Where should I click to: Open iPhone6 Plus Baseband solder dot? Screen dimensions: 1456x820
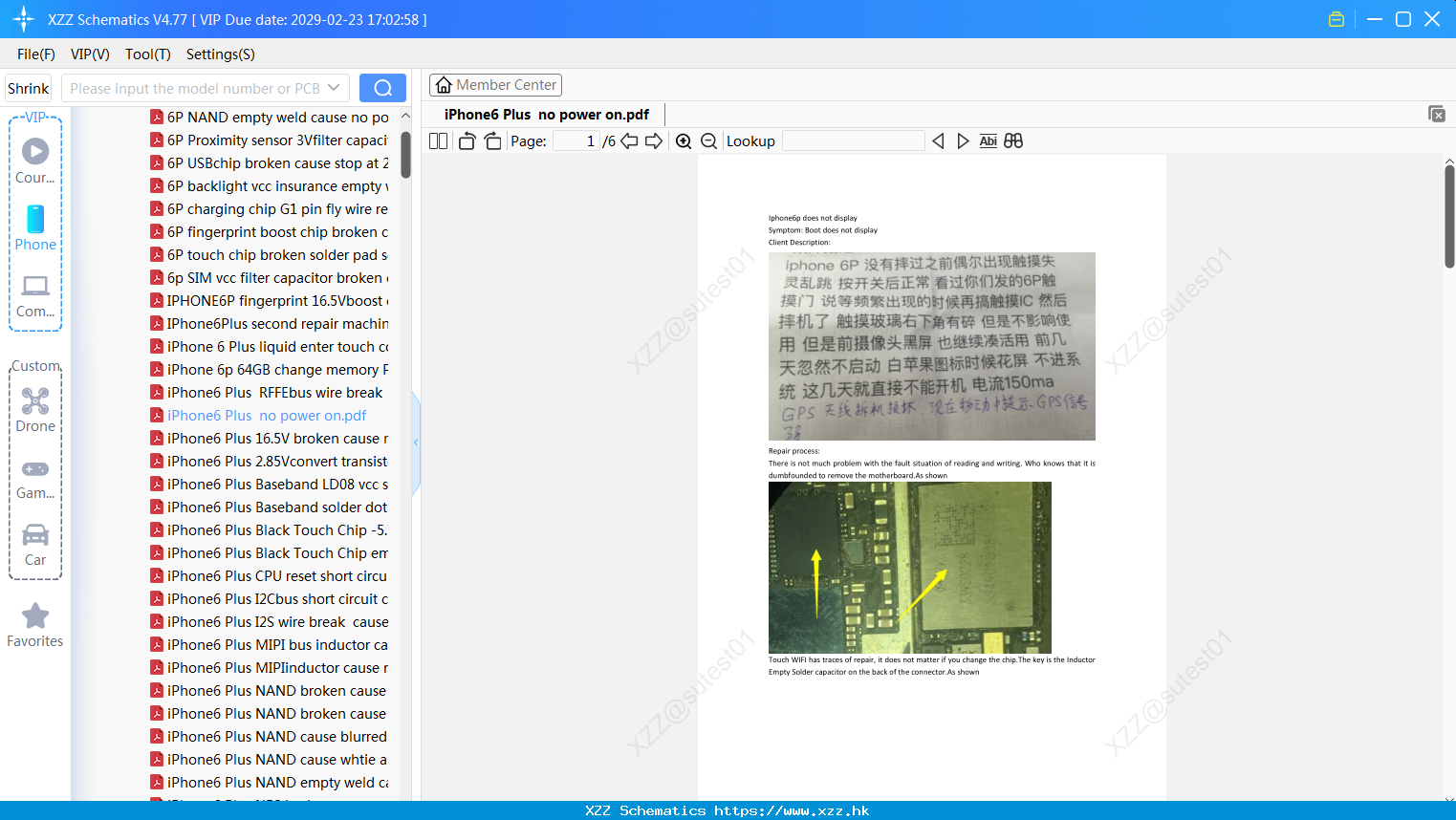270,507
